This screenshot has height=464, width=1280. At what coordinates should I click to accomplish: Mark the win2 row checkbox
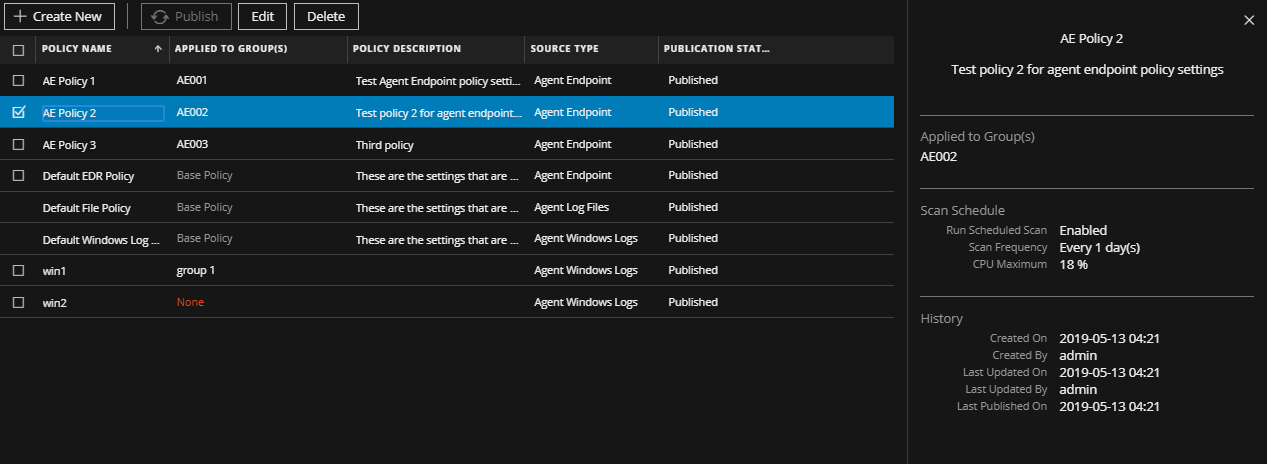click(18, 302)
